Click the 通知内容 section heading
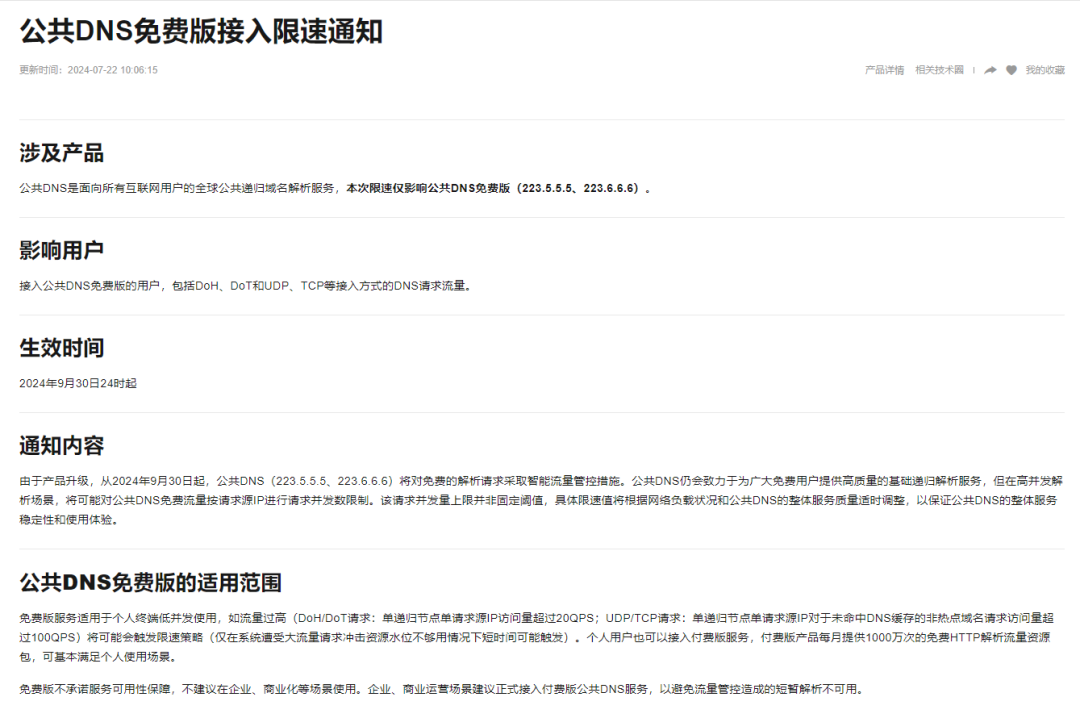 61,446
